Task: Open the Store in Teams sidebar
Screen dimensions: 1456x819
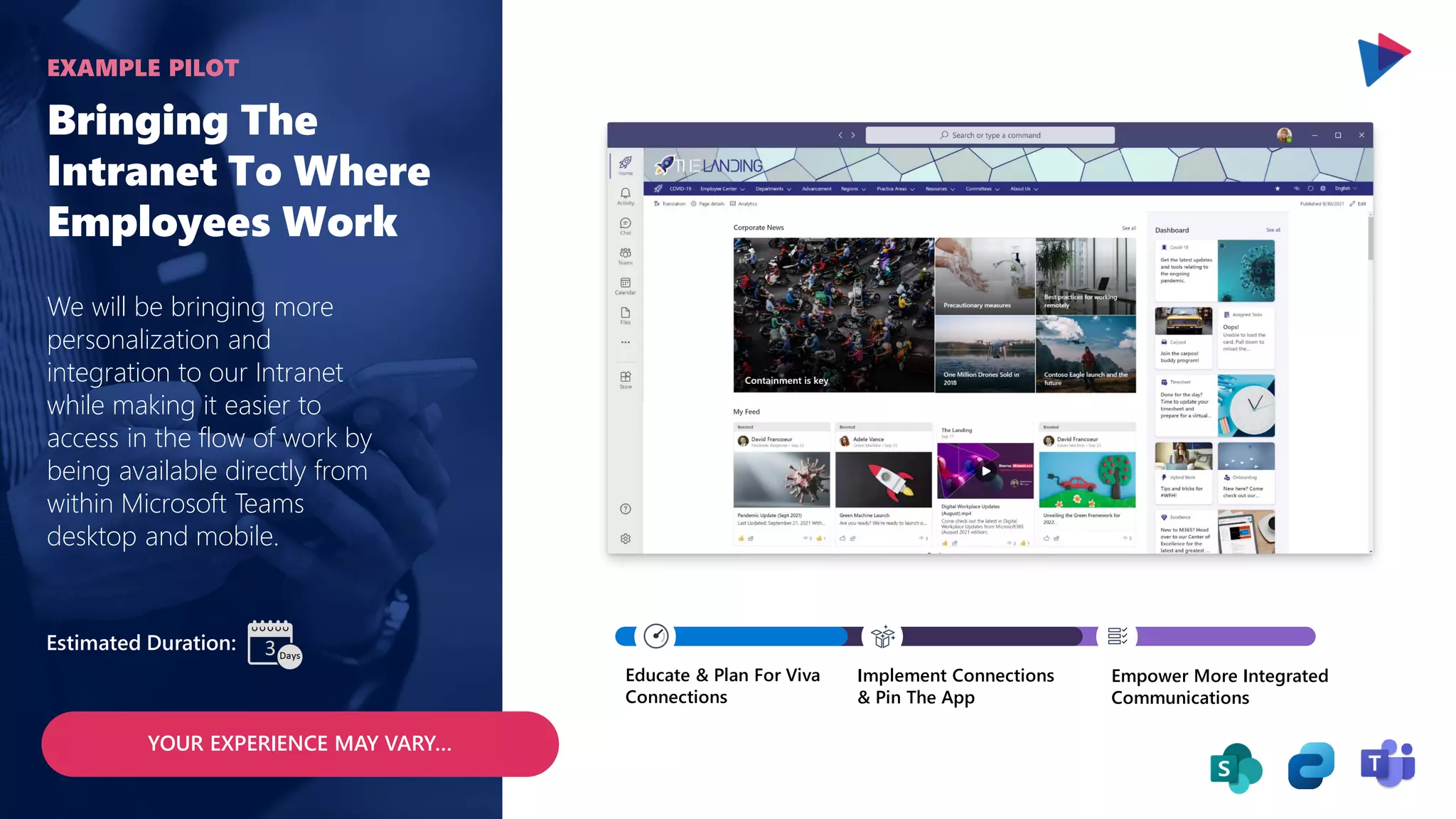Action: [x=625, y=380]
